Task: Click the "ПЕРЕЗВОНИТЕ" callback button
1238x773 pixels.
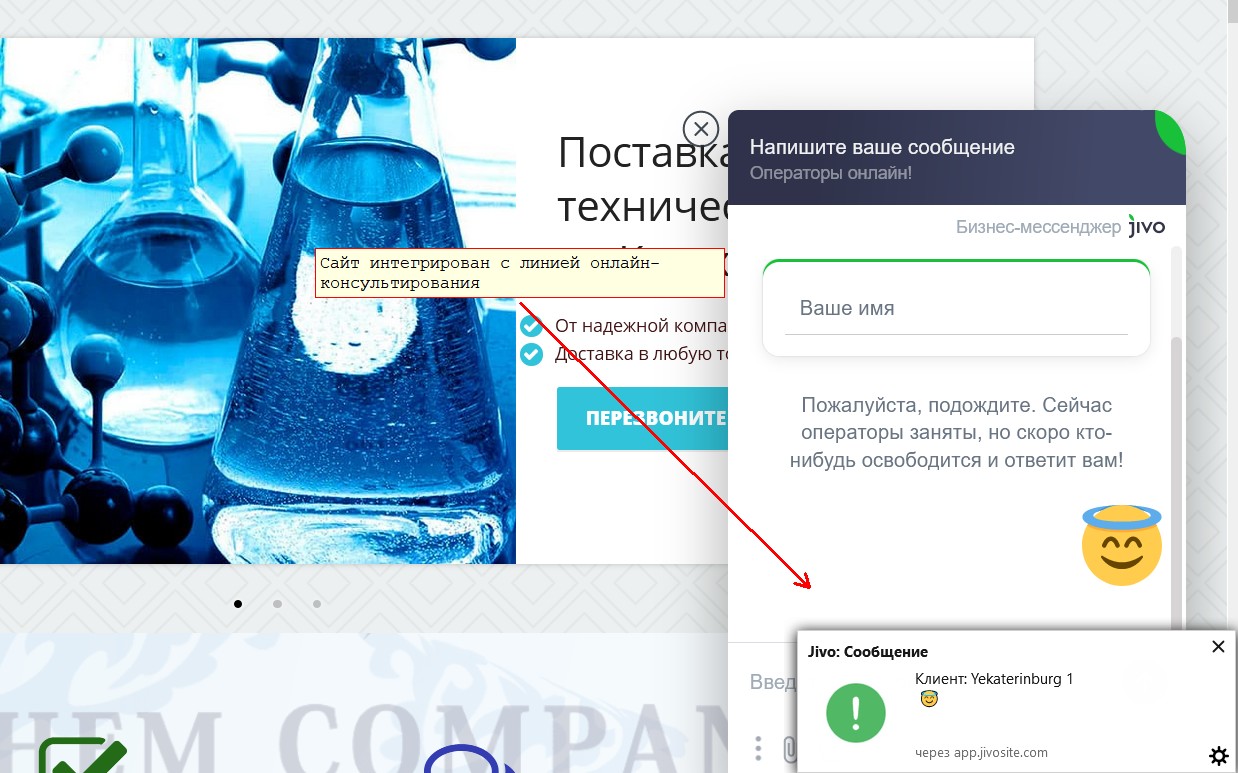Action: coord(642,418)
